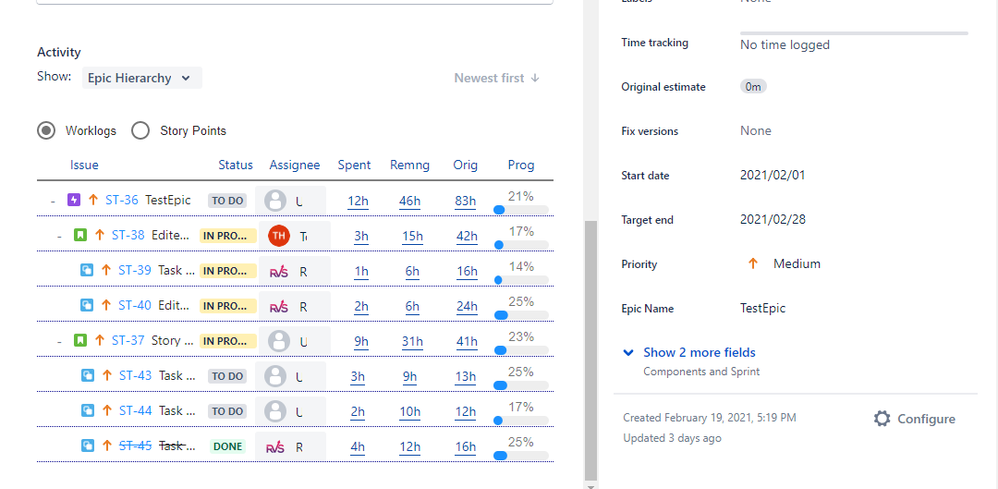
Task: Click the blue subtask icon for ST-39
Action: 87,270
